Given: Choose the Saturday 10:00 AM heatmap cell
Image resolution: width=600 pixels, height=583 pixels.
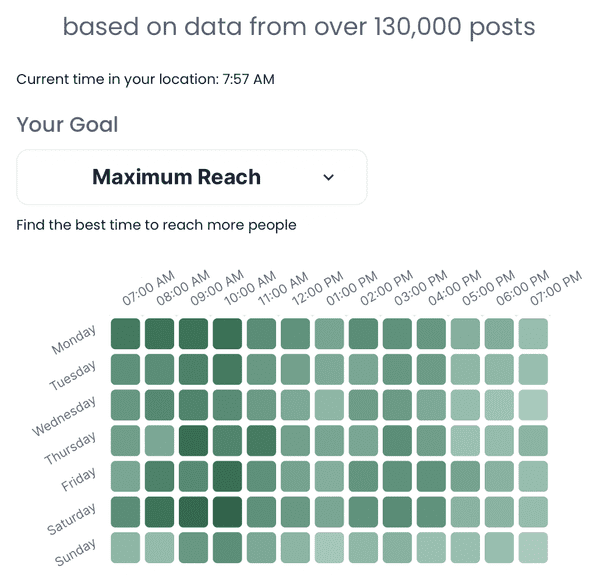Looking at the screenshot, I should (x=227, y=512).
